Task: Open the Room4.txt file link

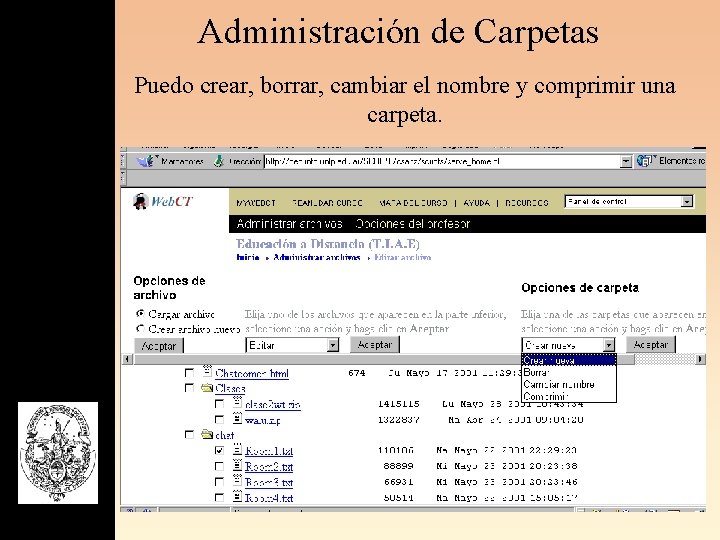Action: pyautogui.click(x=269, y=498)
